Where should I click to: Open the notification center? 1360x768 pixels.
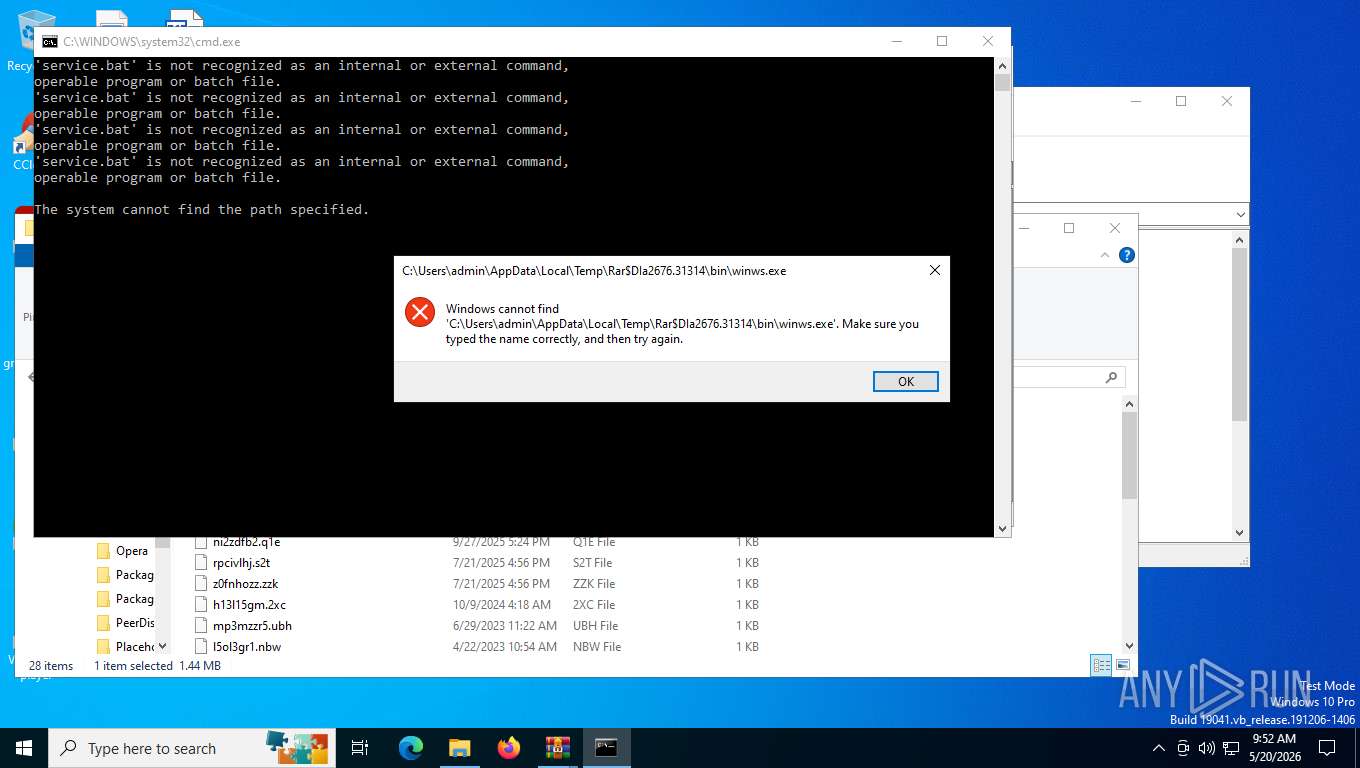point(1327,748)
